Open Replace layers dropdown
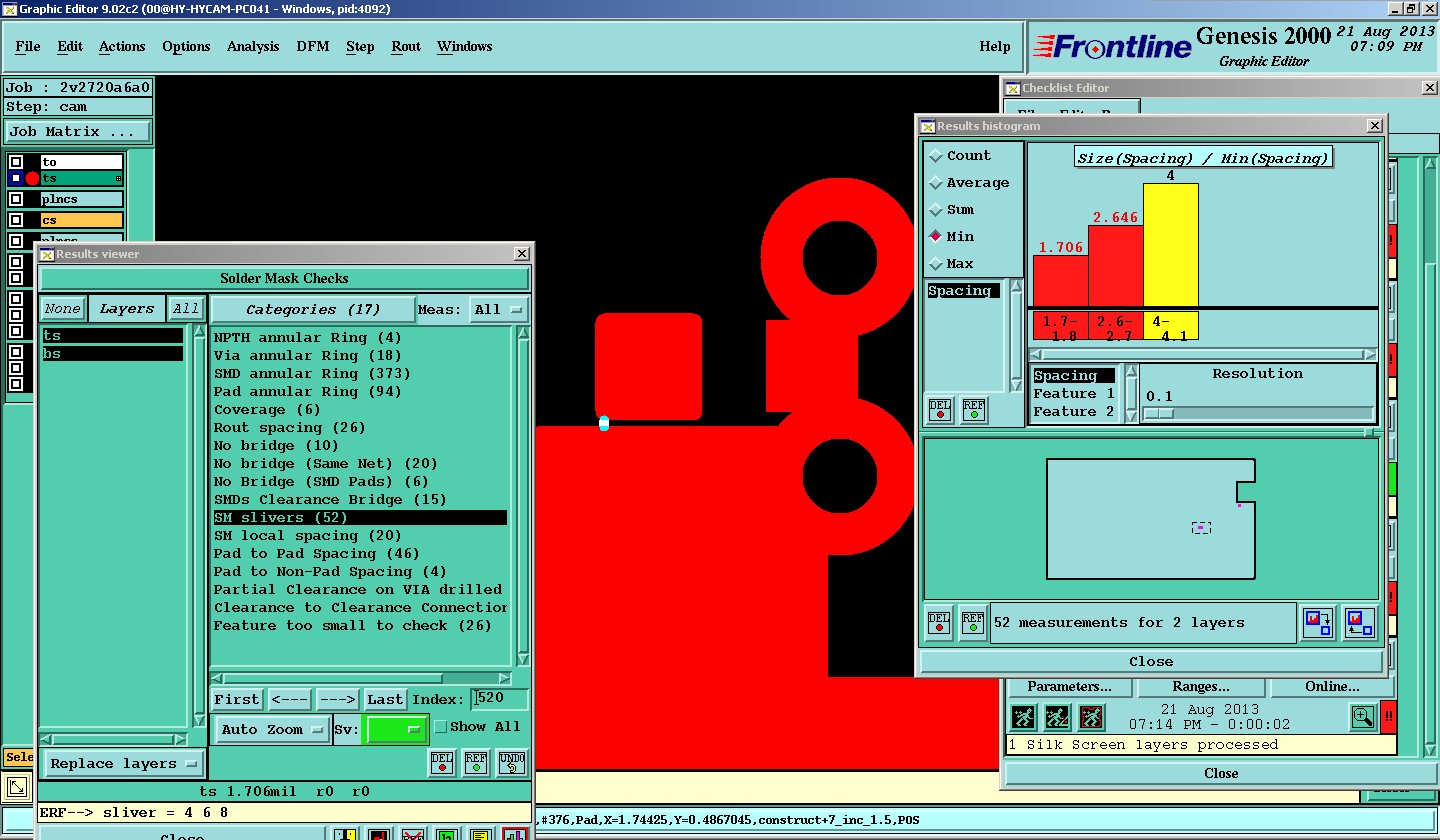Viewport: 1440px width, 840px height. (124, 764)
